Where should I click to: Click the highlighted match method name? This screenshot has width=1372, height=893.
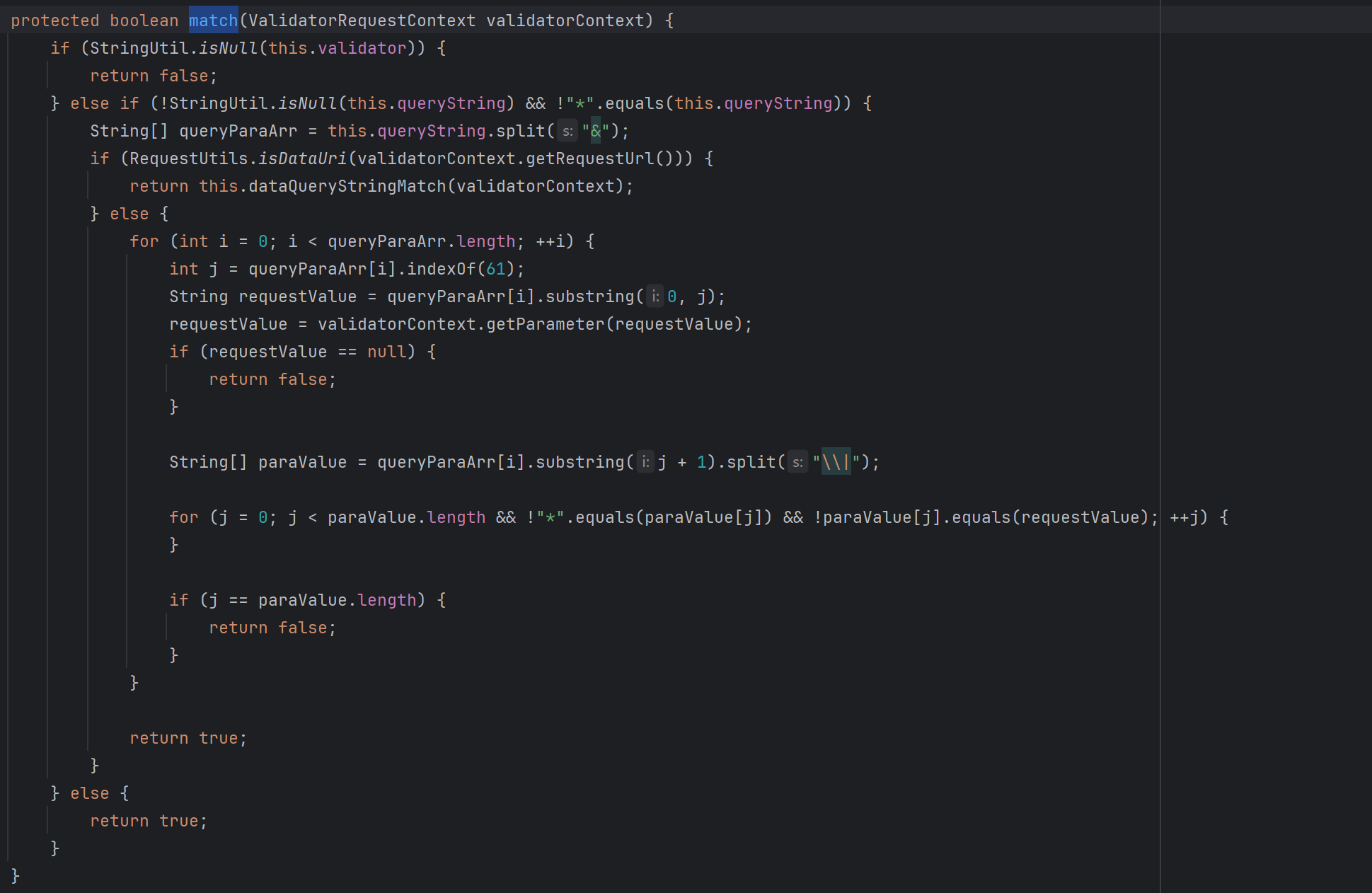213,21
